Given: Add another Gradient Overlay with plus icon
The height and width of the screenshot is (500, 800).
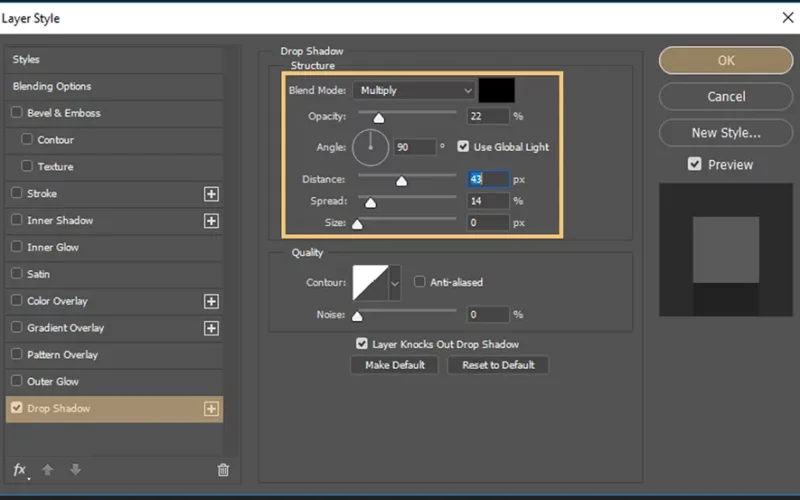Looking at the screenshot, I should pos(211,328).
